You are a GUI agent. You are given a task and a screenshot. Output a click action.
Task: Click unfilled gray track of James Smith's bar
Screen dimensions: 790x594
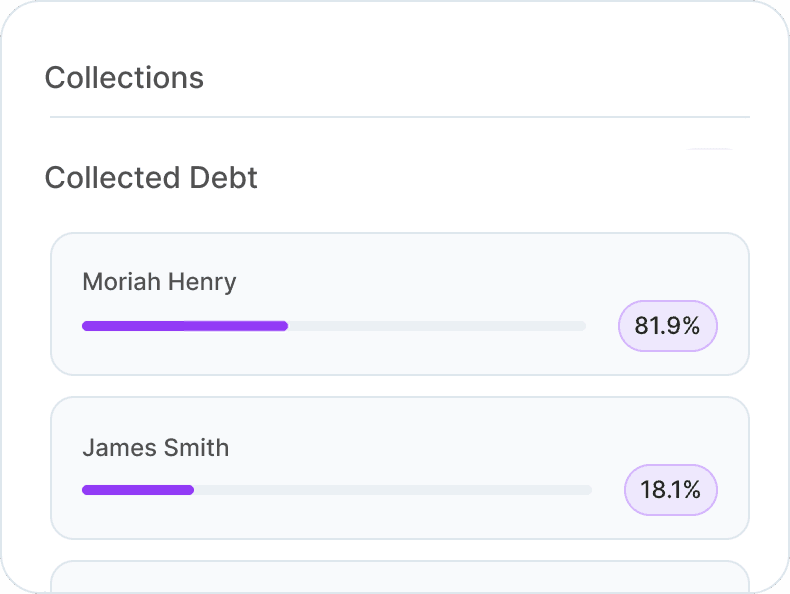(392, 490)
